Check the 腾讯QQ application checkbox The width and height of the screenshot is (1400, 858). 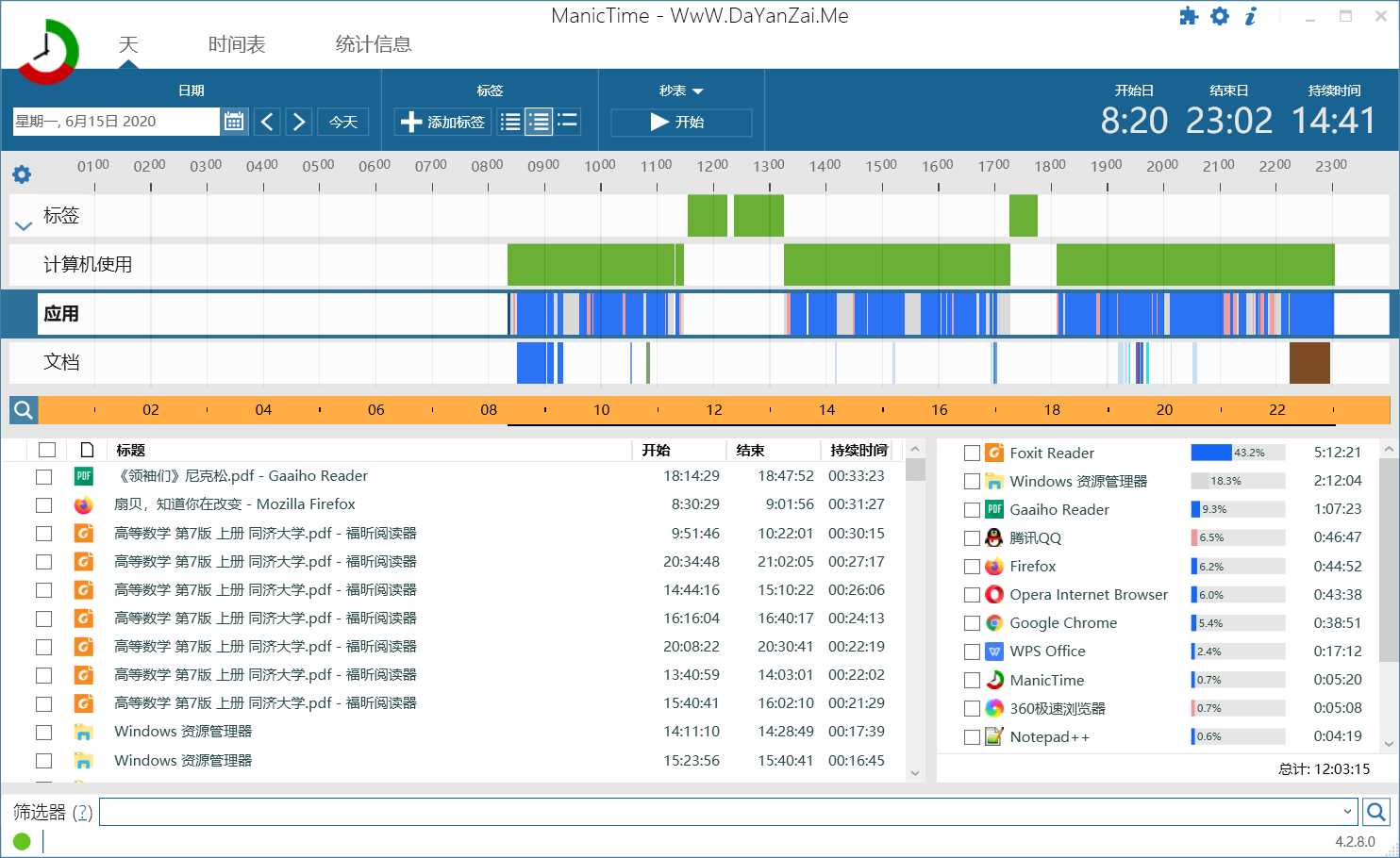pyautogui.click(x=972, y=538)
